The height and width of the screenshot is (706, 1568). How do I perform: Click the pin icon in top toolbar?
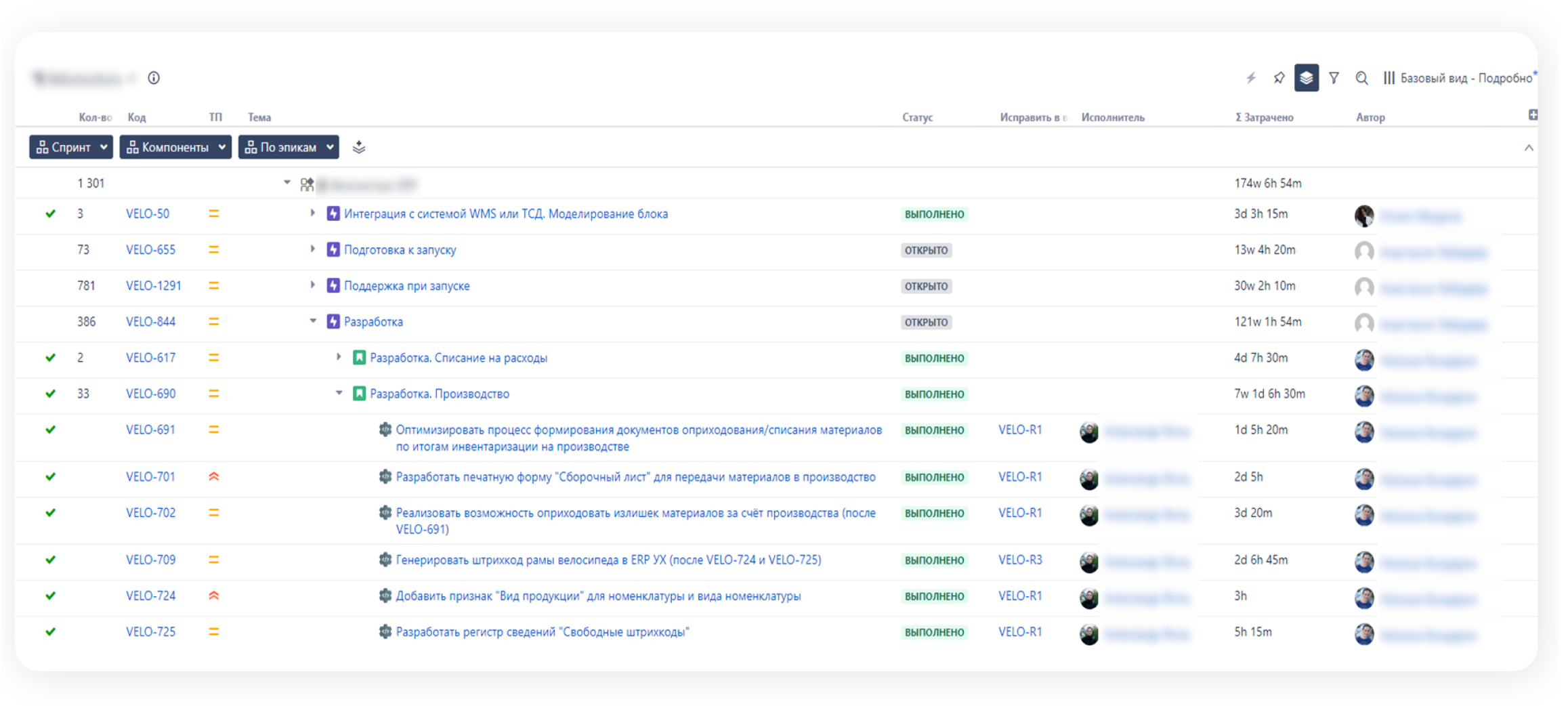(1279, 78)
